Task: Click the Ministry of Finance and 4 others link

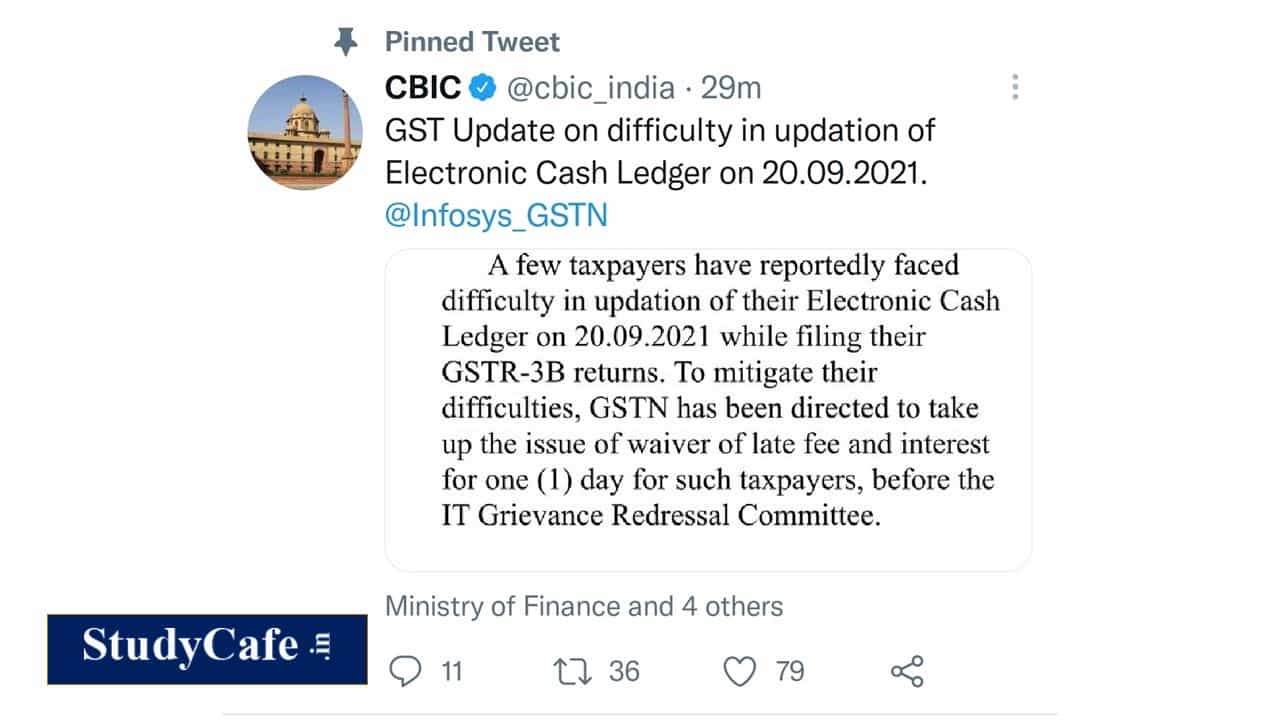Action: pos(584,606)
